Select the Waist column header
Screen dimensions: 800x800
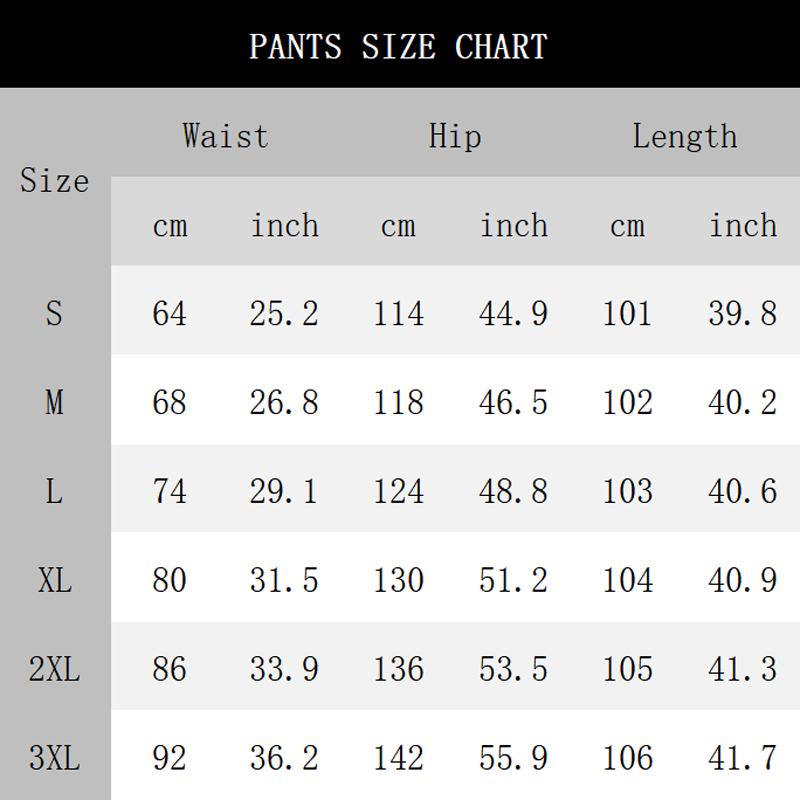pos(225,136)
